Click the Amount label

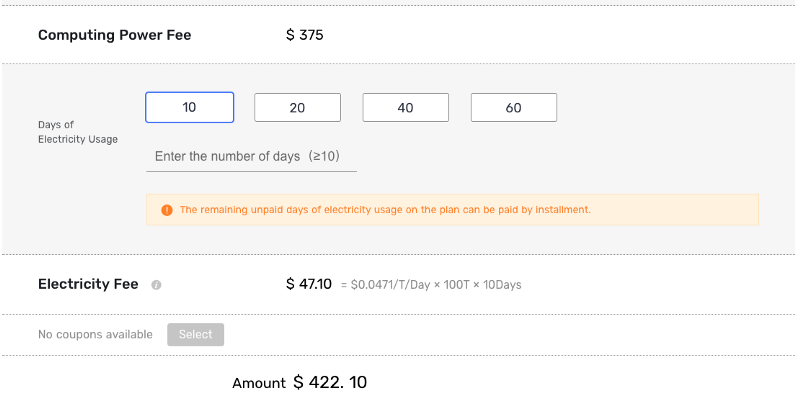click(x=259, y=383)
